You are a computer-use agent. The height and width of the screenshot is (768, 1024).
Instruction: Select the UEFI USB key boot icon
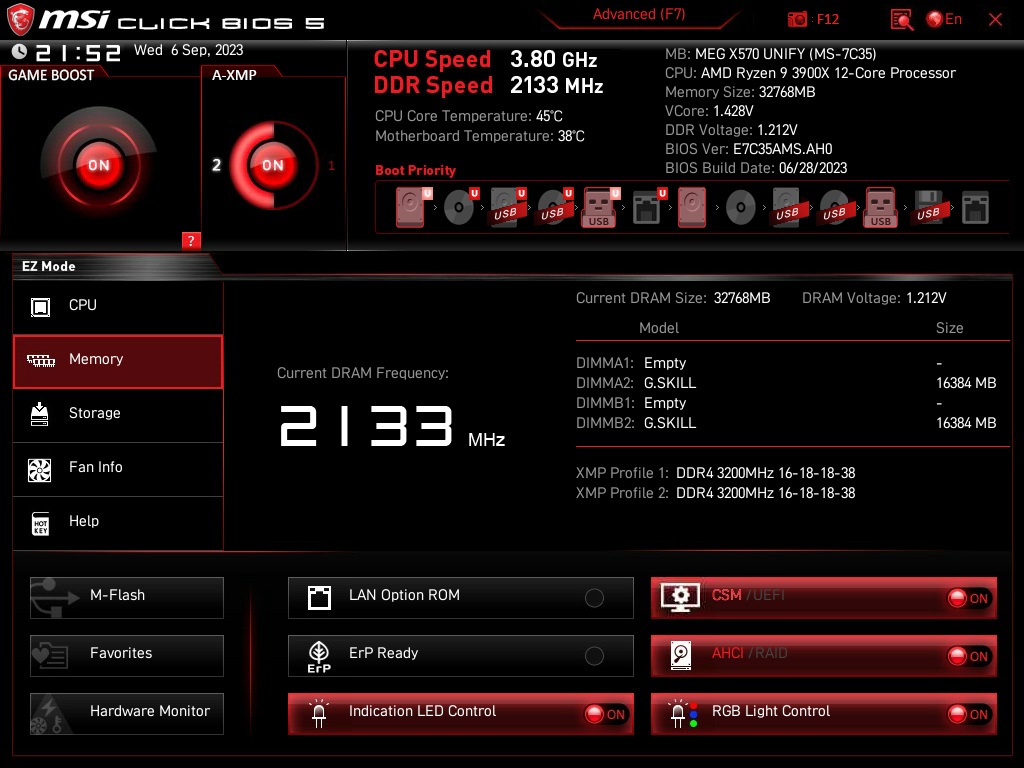601,207
